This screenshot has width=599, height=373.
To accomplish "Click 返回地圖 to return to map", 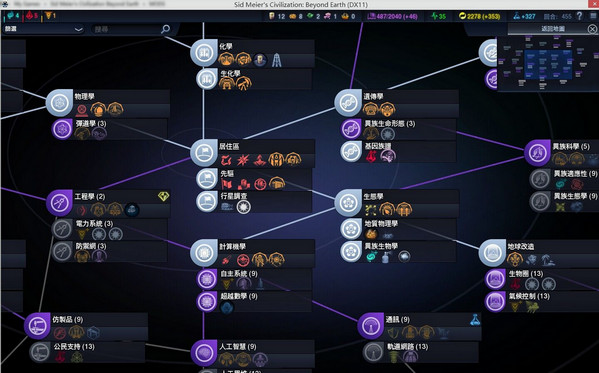I will 553,29.
